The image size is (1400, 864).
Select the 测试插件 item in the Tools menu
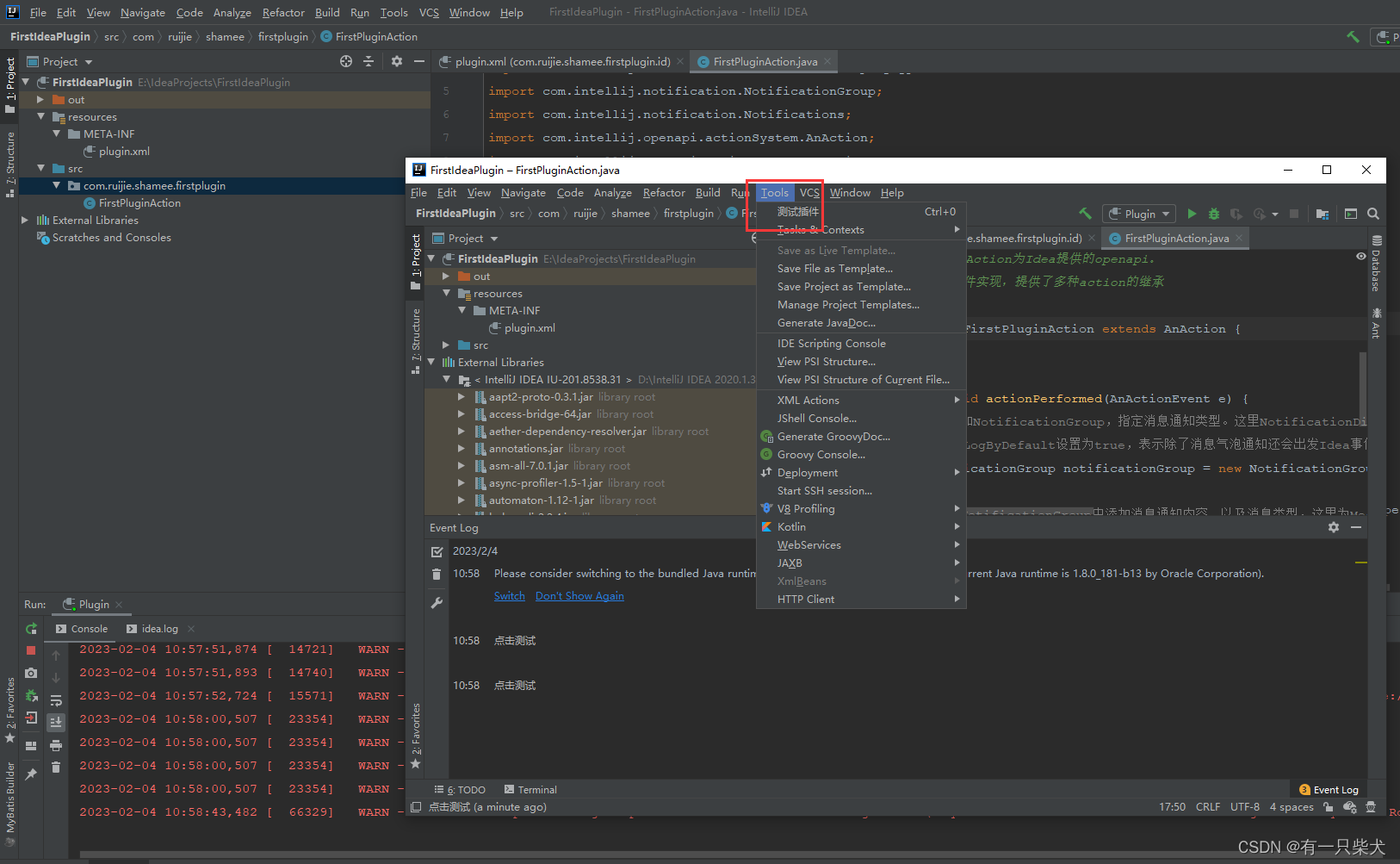[861, 211]
